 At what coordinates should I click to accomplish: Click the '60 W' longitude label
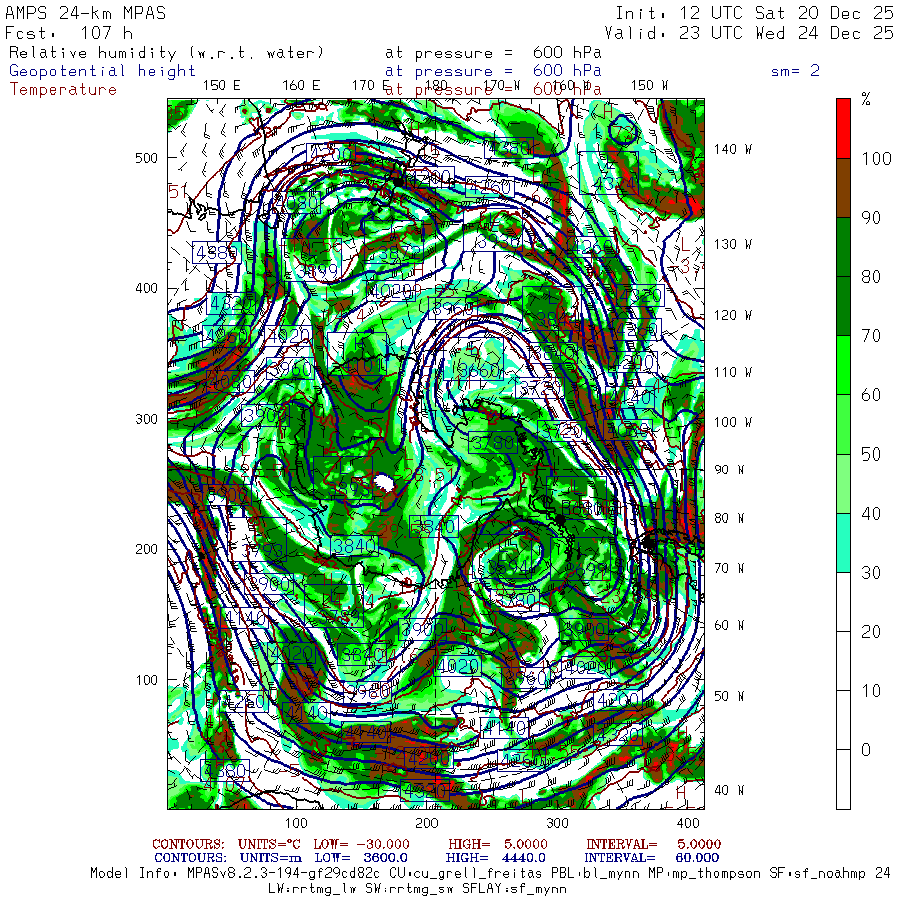729,625
